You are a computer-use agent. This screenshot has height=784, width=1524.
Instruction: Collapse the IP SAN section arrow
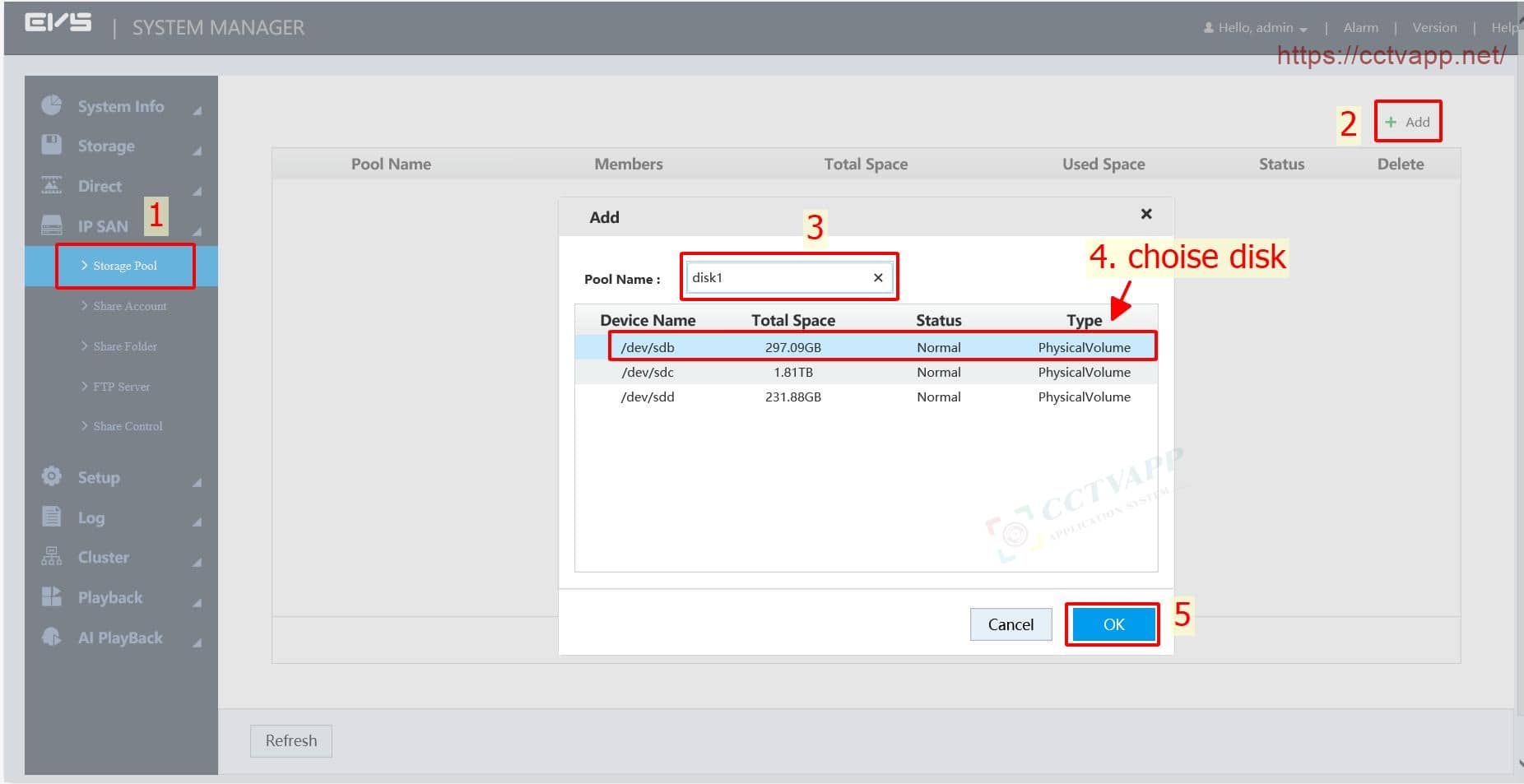coord(197,231)
